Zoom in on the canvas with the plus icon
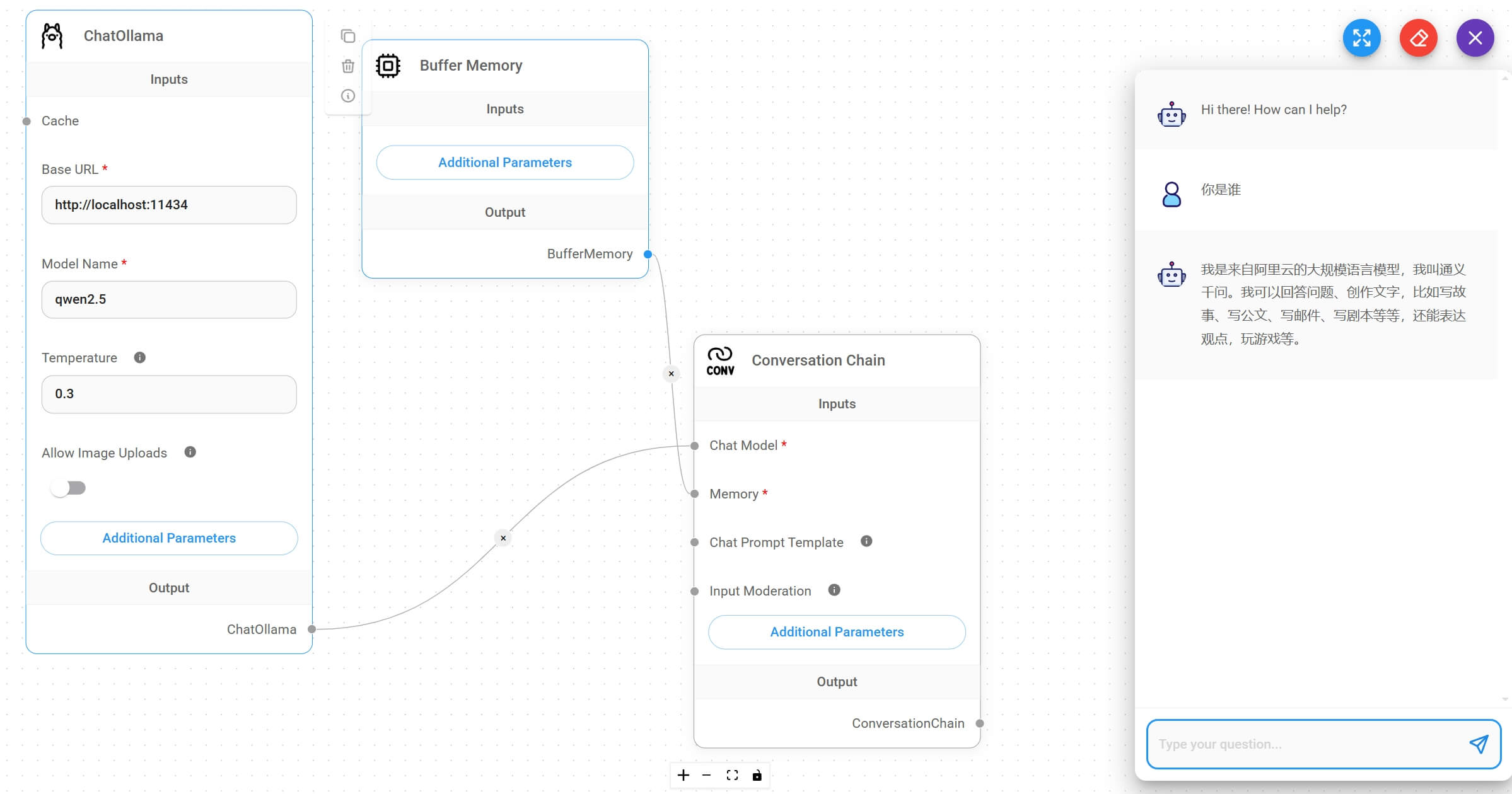1512x794 pixels. coord(683,775)
